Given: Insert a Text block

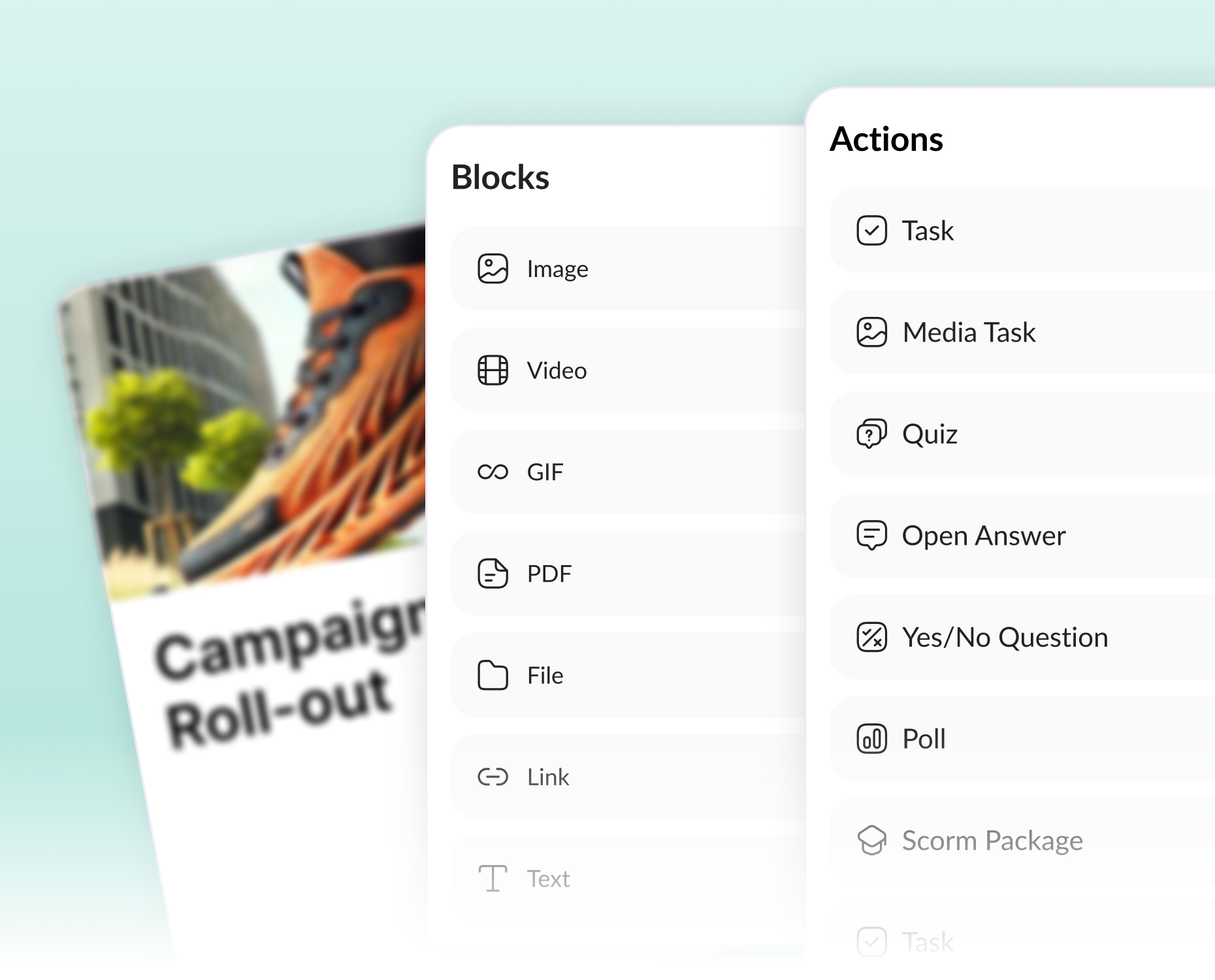Looking at the screenshot, I should [548, 879].
